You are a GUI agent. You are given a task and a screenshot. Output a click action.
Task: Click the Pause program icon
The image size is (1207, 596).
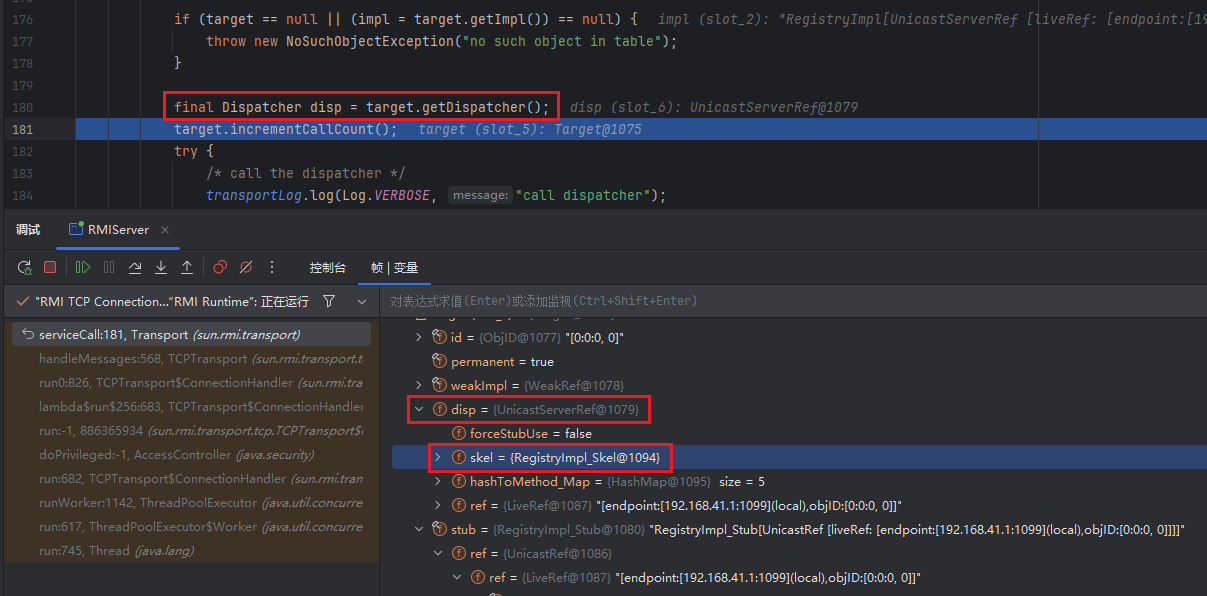point(109,268)
